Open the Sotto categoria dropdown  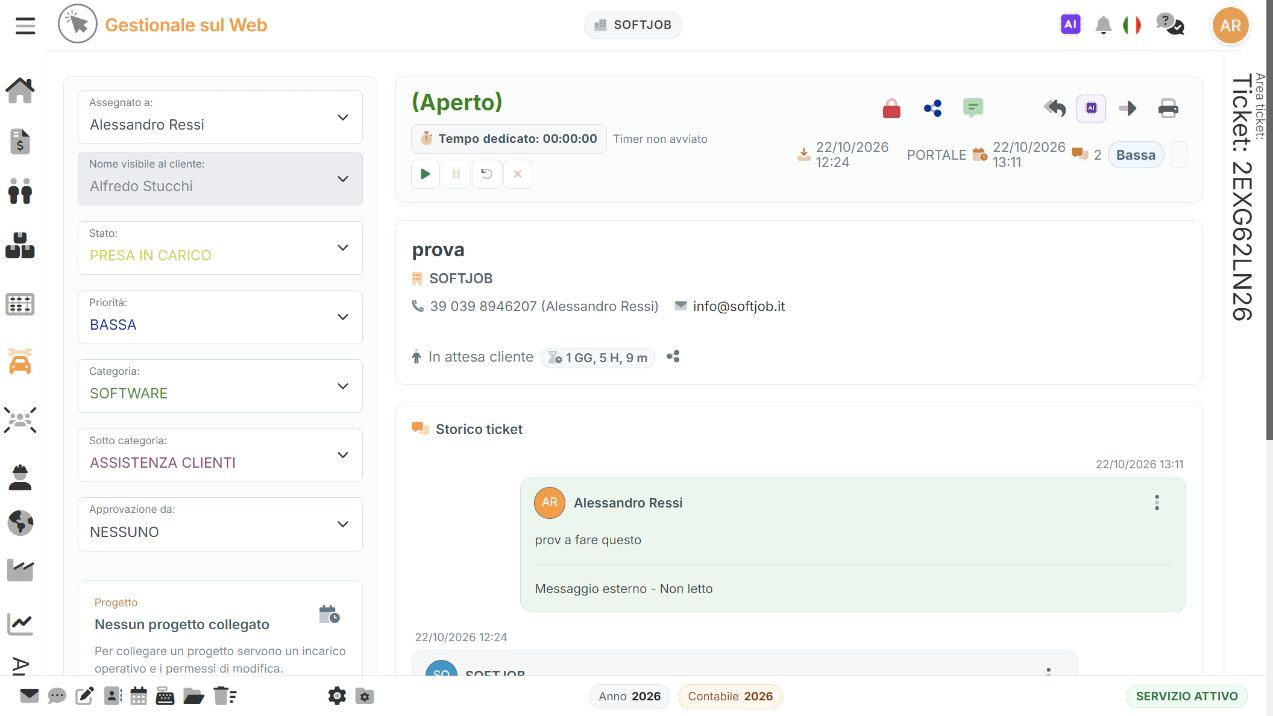(220, 454)
